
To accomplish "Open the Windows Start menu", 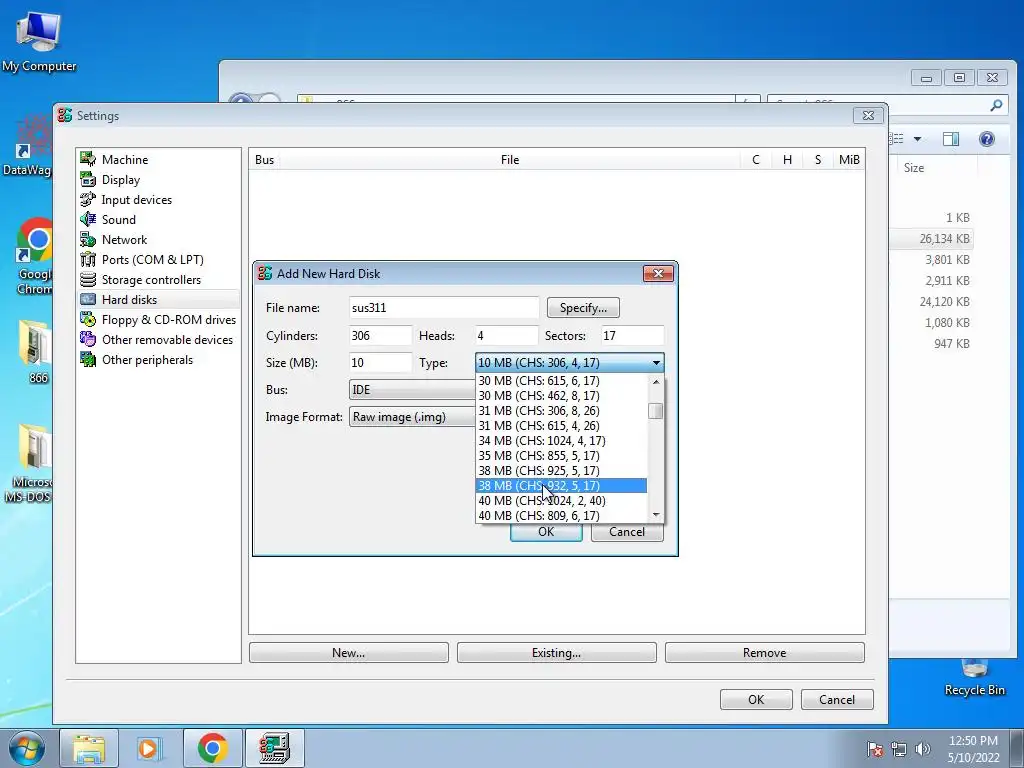I will pos(26,748).
